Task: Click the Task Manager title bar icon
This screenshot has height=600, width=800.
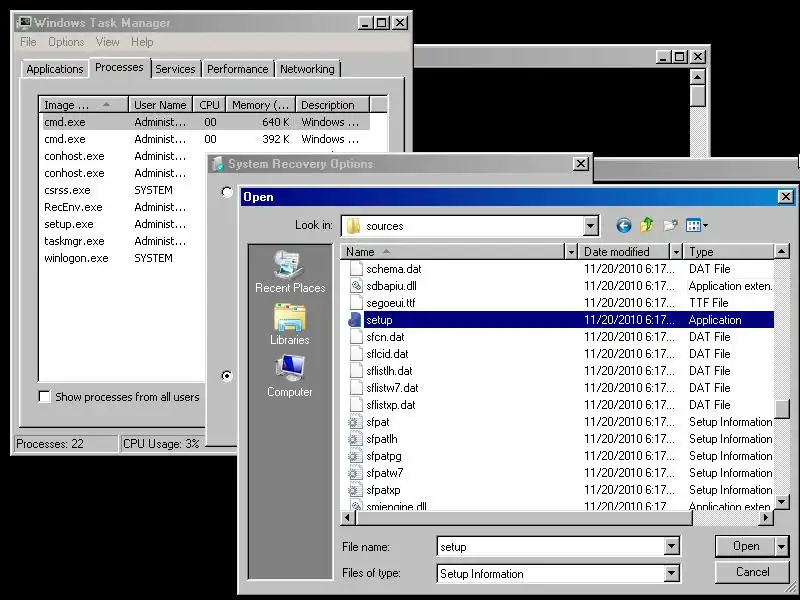Action: [24, 22]
